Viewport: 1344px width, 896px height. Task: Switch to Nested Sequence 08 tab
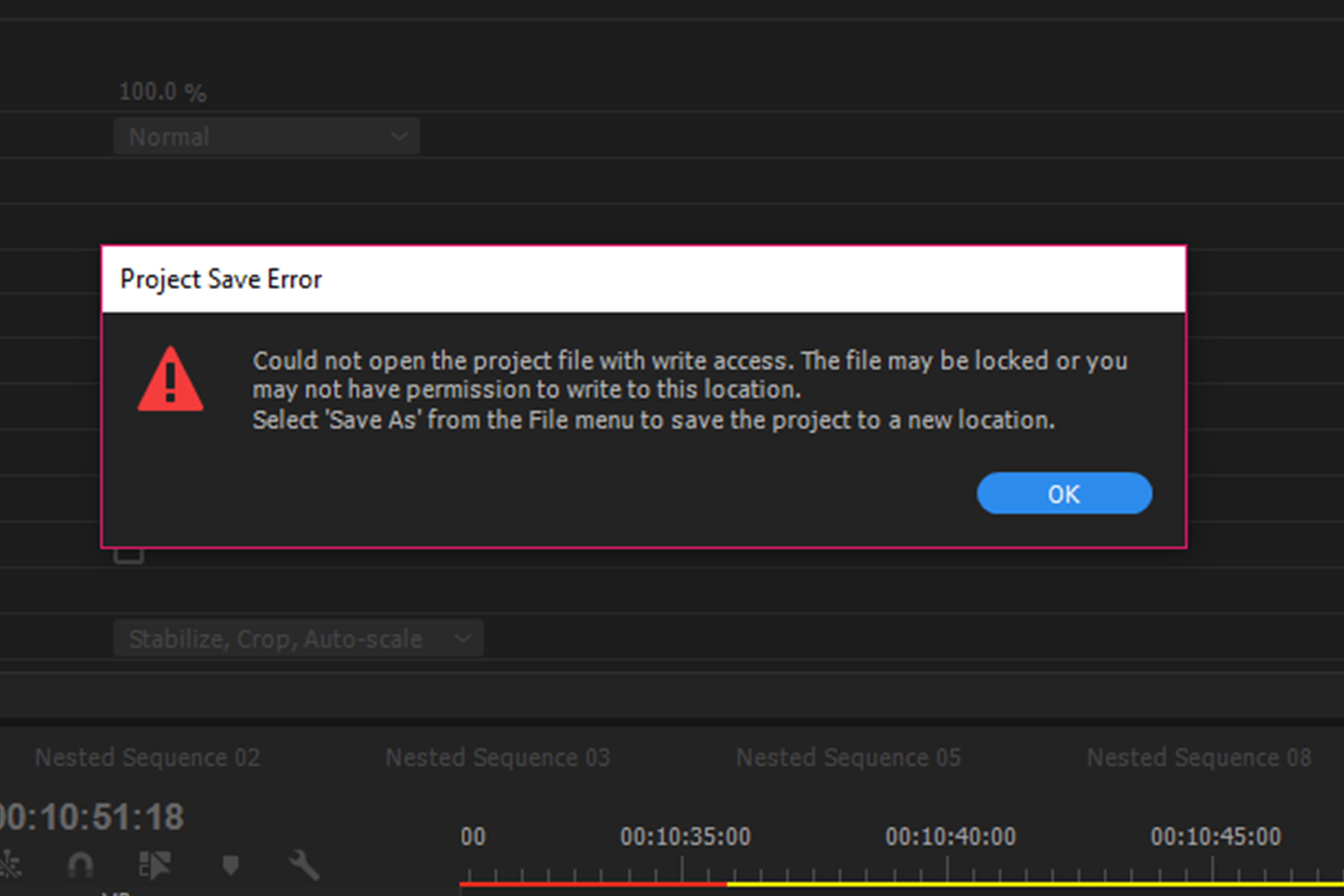(1199, 758)
